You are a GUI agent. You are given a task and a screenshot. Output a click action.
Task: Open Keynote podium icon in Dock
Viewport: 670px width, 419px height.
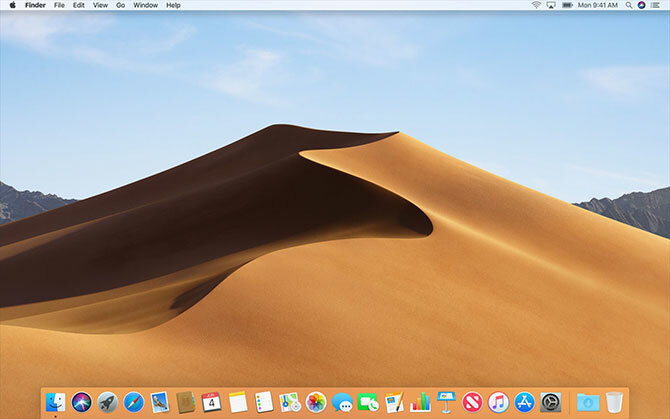(x=447, y=402)
